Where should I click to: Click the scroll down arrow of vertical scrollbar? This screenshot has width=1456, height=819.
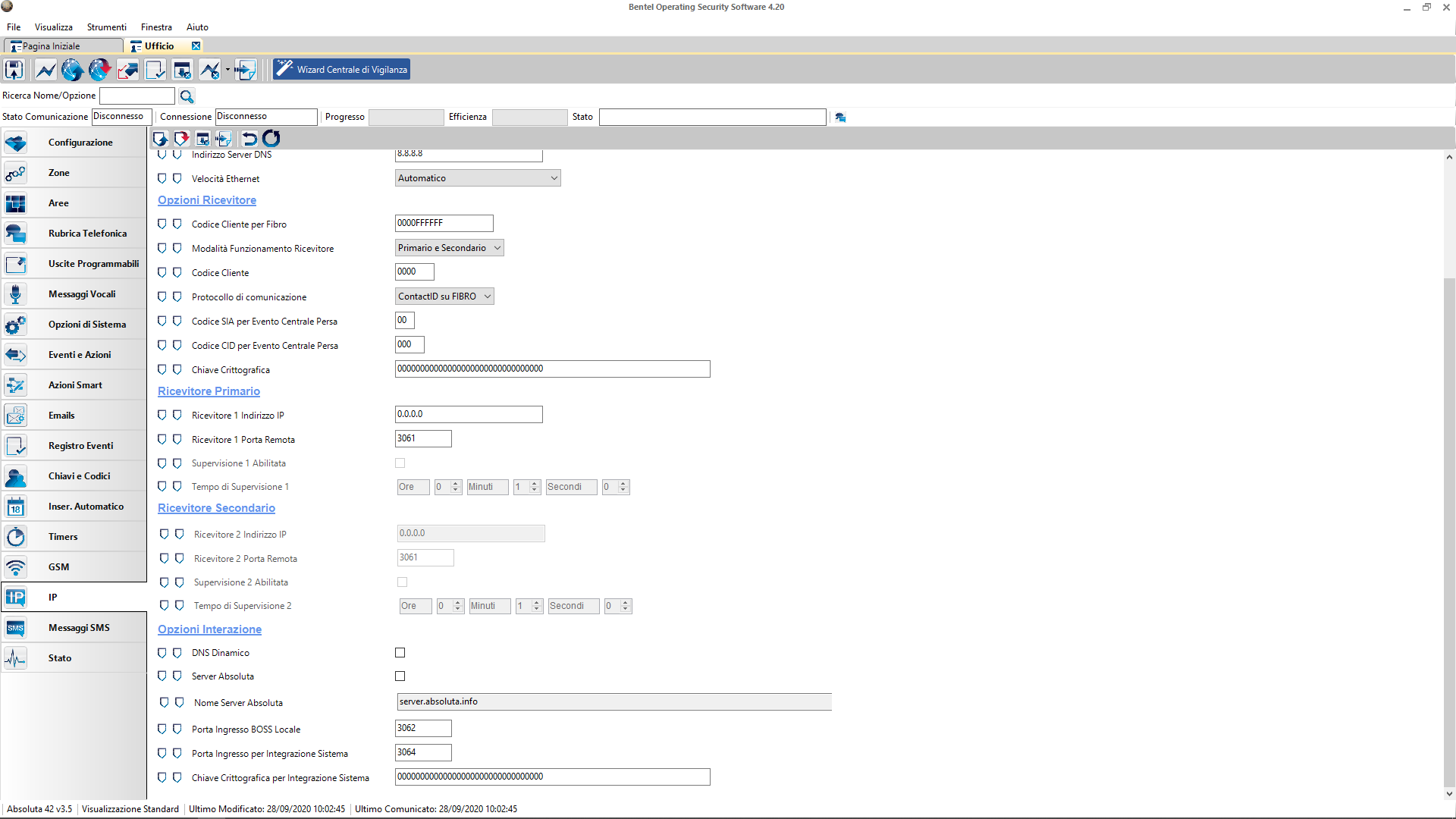coord(1449,794)
